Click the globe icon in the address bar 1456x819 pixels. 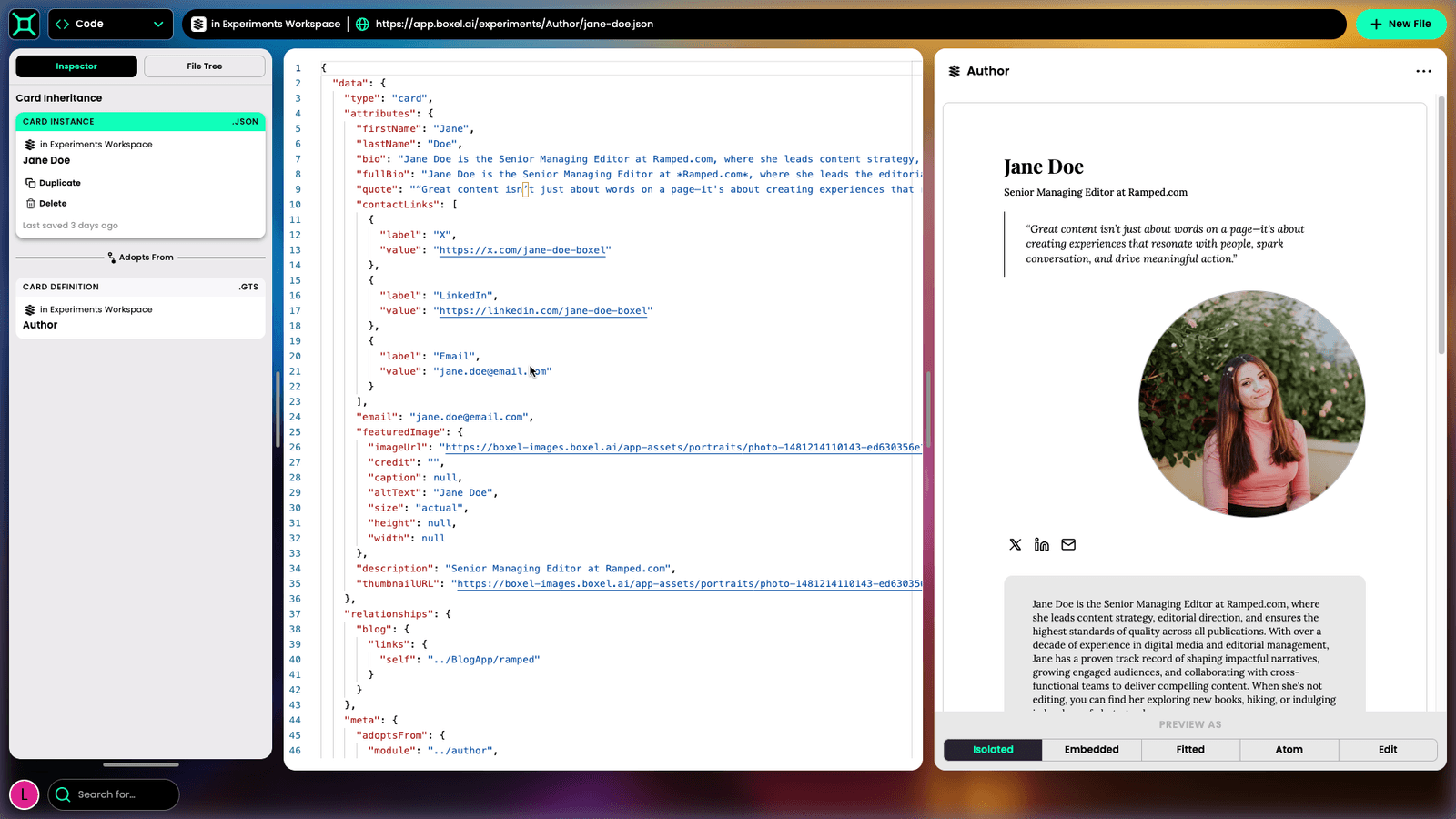(363, 24)
